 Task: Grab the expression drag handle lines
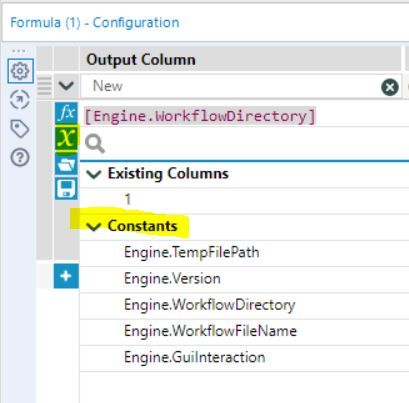pyautogui.click(x=44, y=86)
